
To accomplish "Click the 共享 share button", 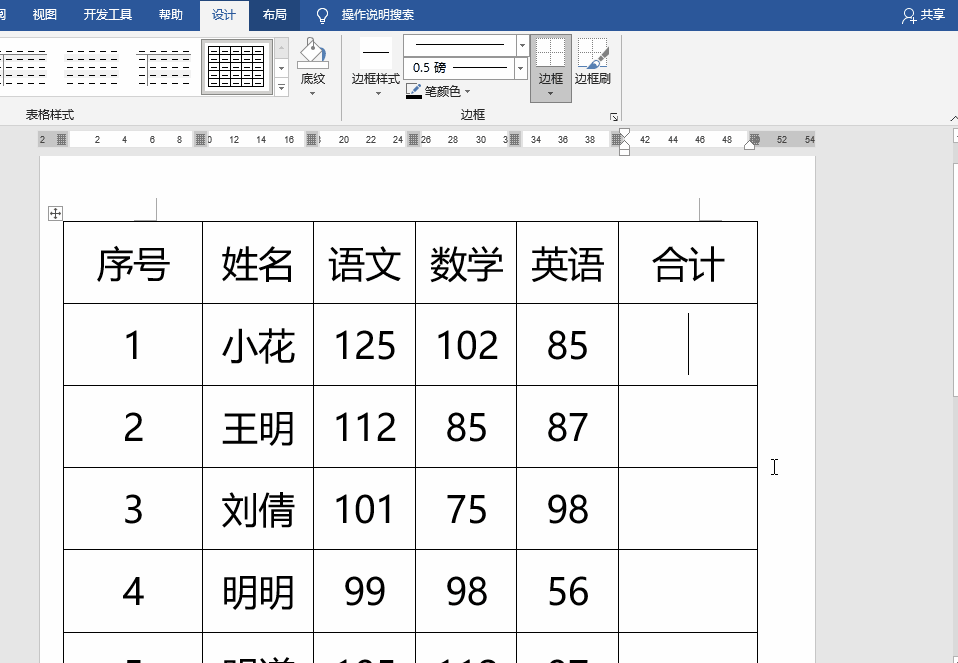I will coord(923,15).
